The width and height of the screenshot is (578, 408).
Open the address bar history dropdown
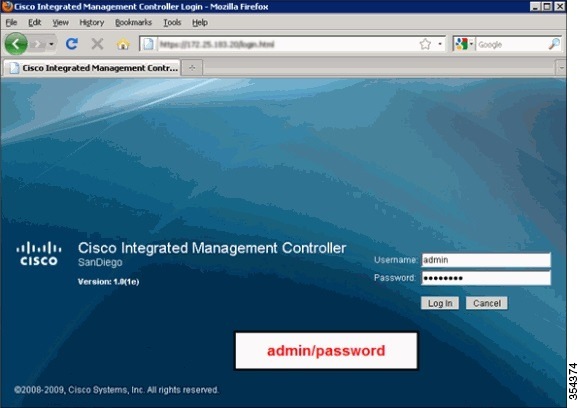(x=440, y=44)
